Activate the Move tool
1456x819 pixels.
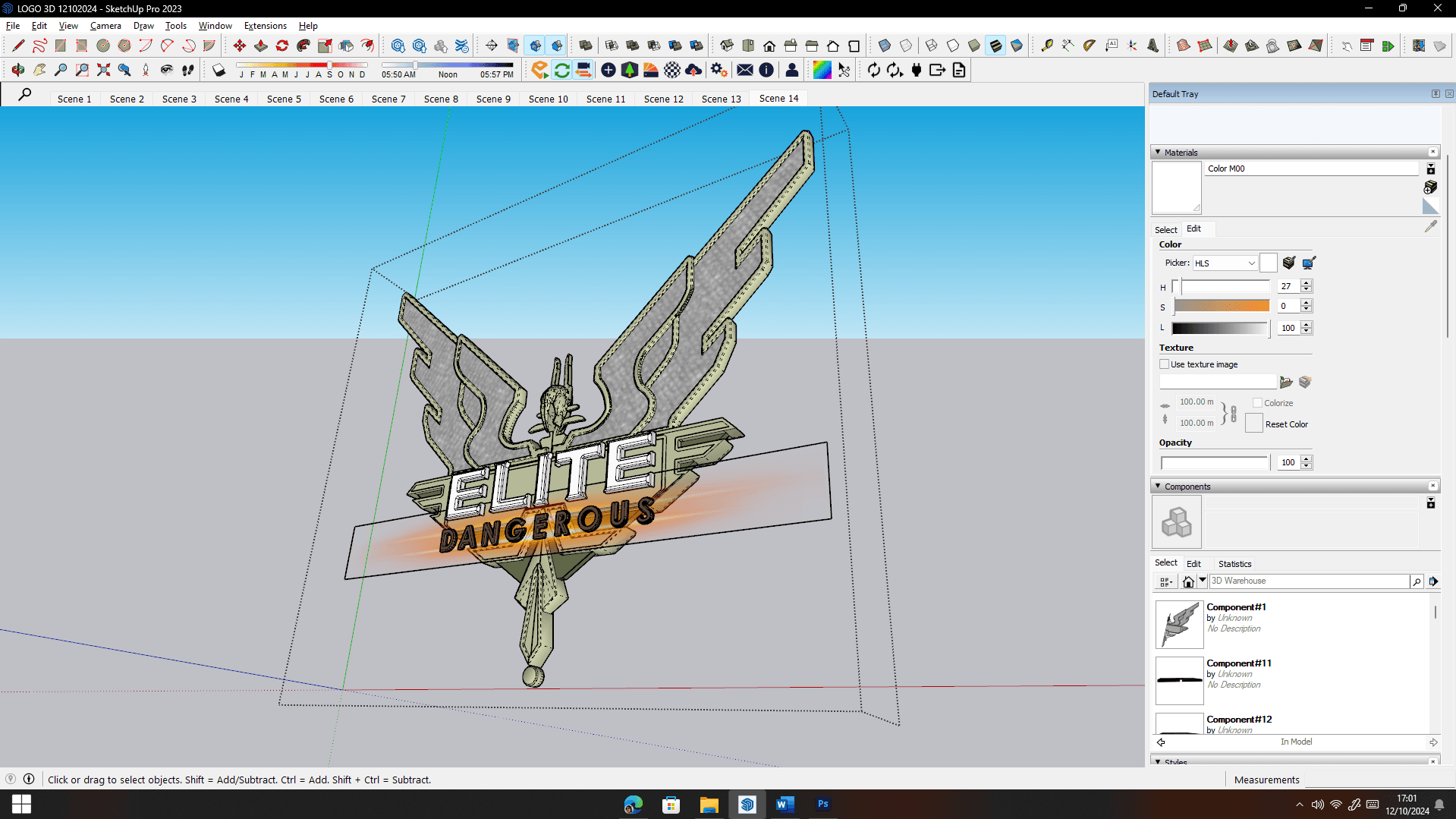(240, 46)
